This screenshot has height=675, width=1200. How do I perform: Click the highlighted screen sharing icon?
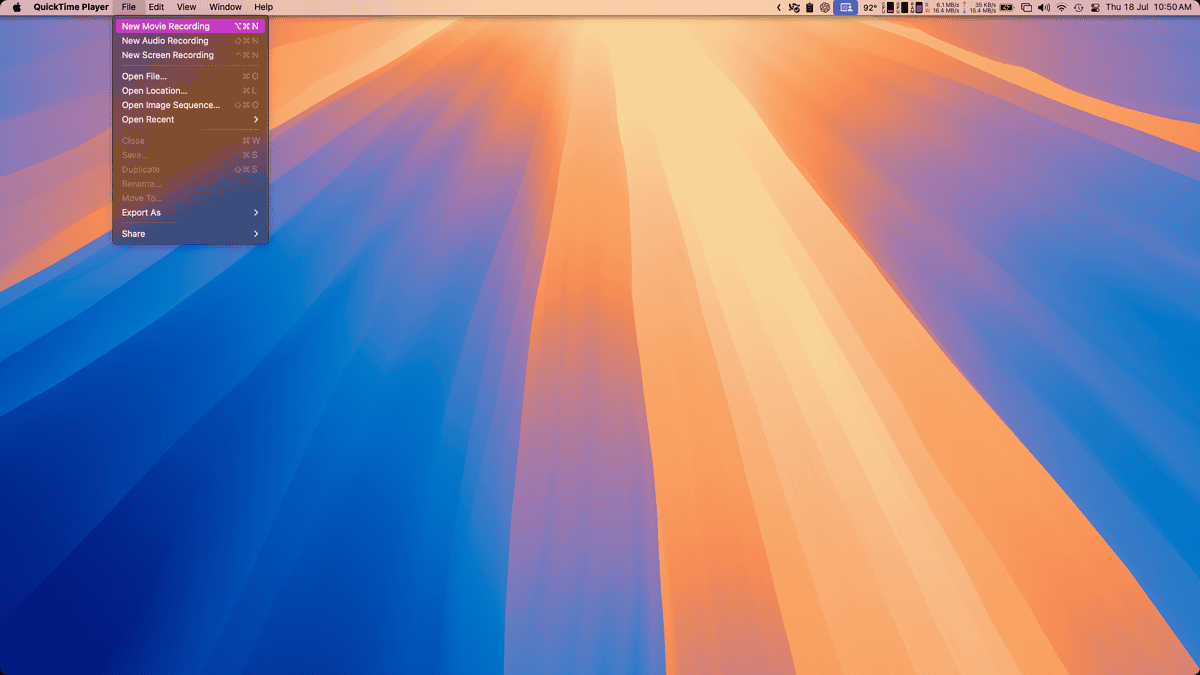click(x=846, y=7)
